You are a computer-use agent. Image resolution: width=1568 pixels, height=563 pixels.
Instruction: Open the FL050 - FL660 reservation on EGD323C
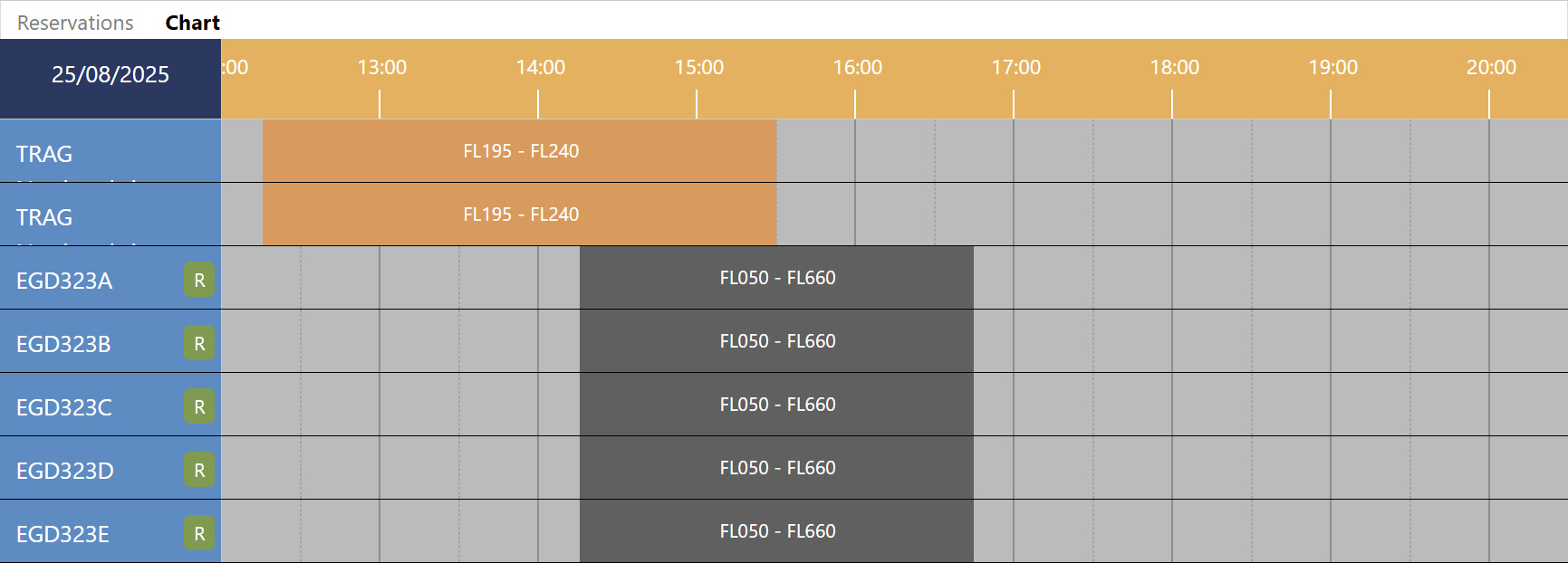coord(776,405)
